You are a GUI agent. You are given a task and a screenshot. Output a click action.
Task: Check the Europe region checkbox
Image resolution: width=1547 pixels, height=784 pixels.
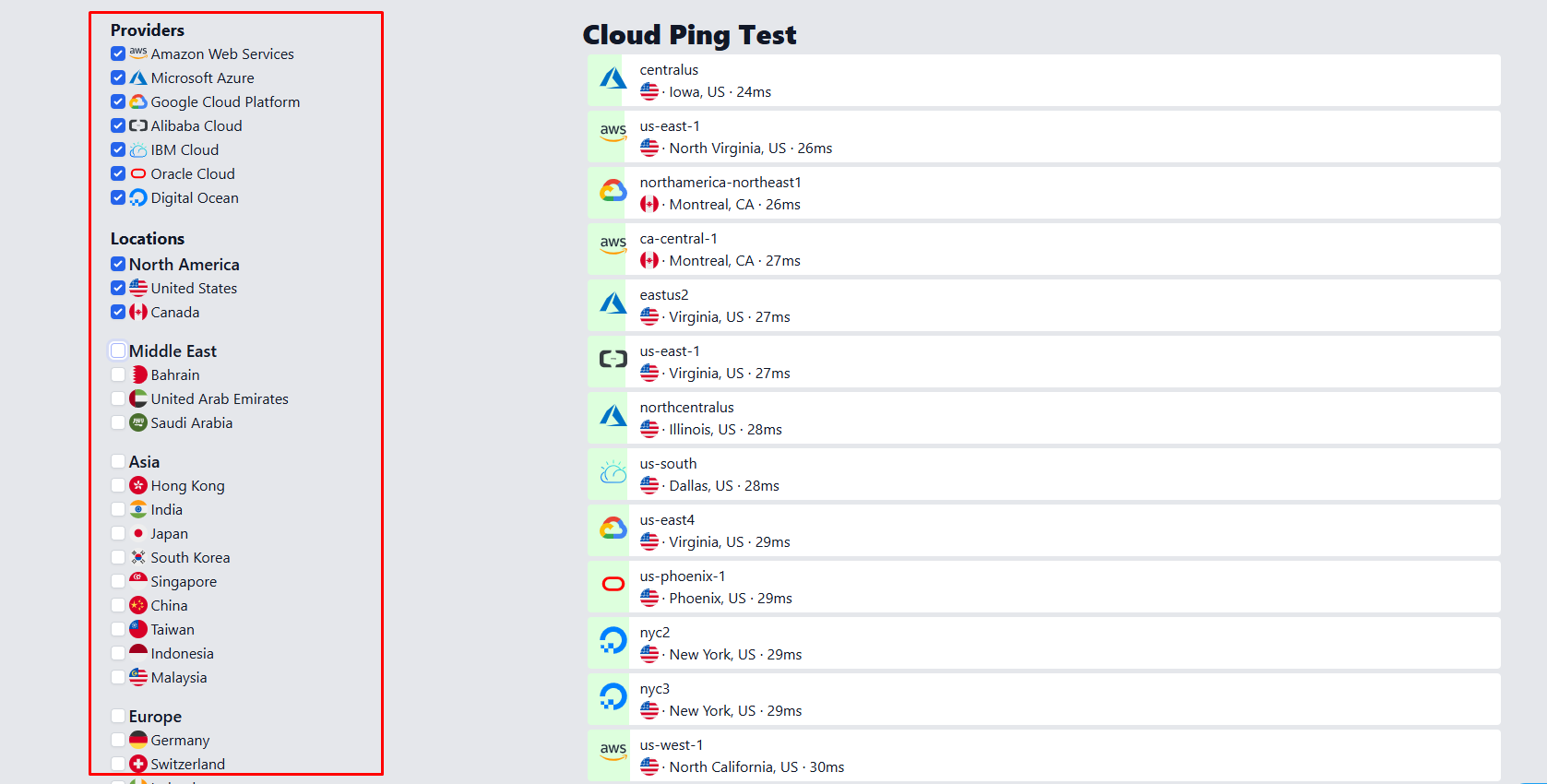(x=118, y=716)
